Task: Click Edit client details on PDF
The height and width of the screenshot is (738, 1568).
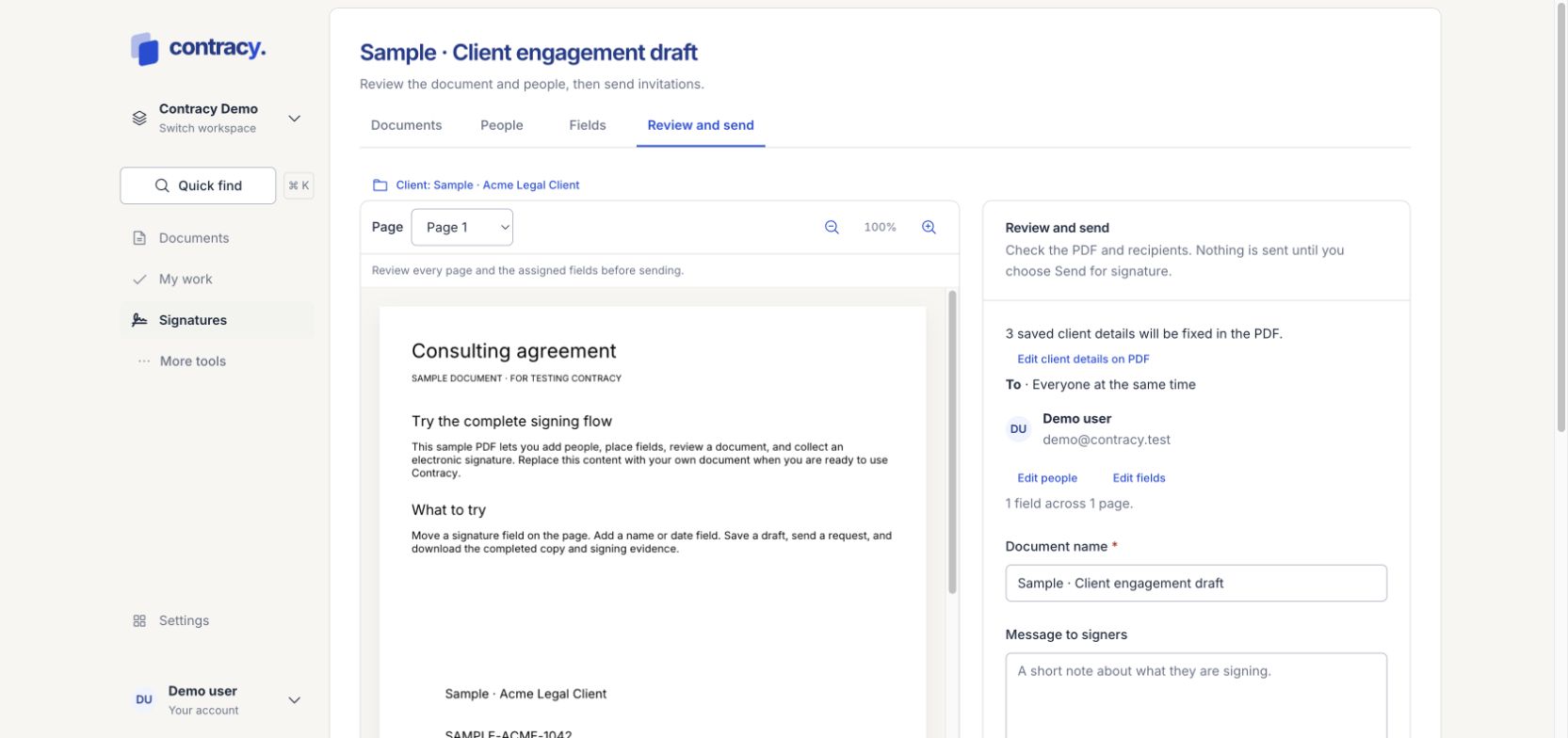Action: [1083, 359]
